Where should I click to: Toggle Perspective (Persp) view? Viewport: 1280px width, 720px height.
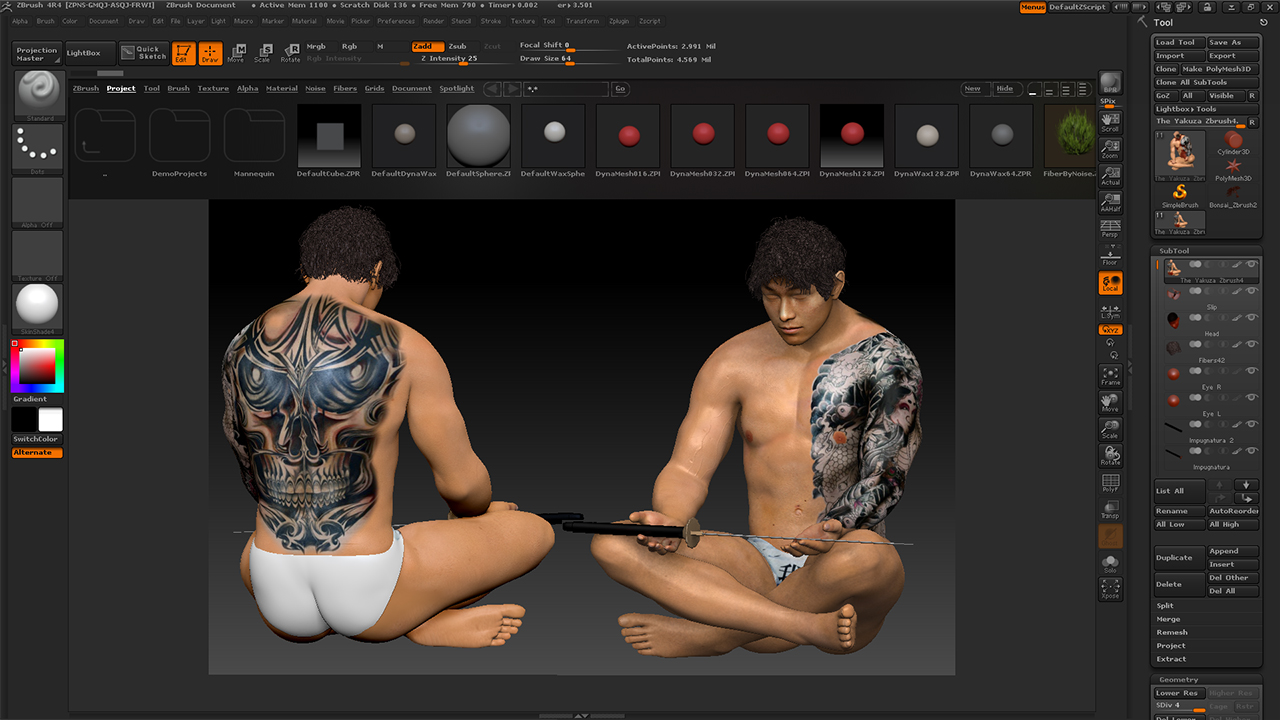click(x=1110, y=229)
